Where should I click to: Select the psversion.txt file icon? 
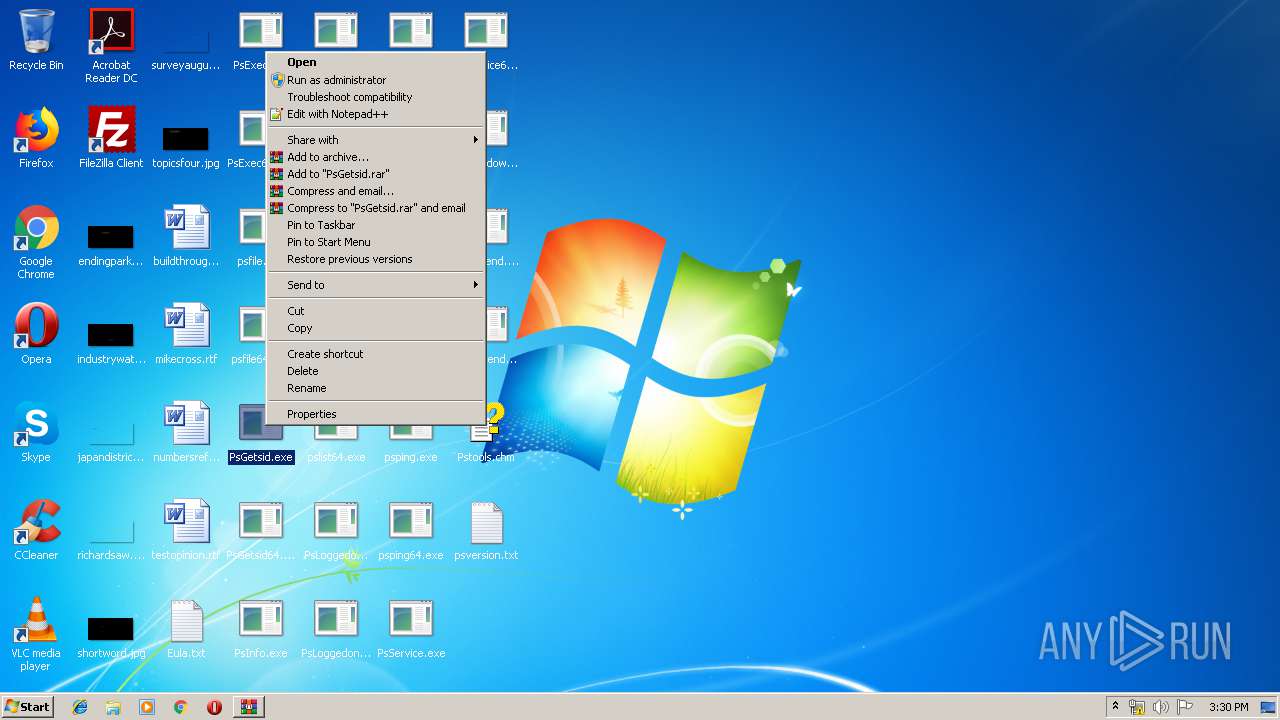click(x=486, y=530)
